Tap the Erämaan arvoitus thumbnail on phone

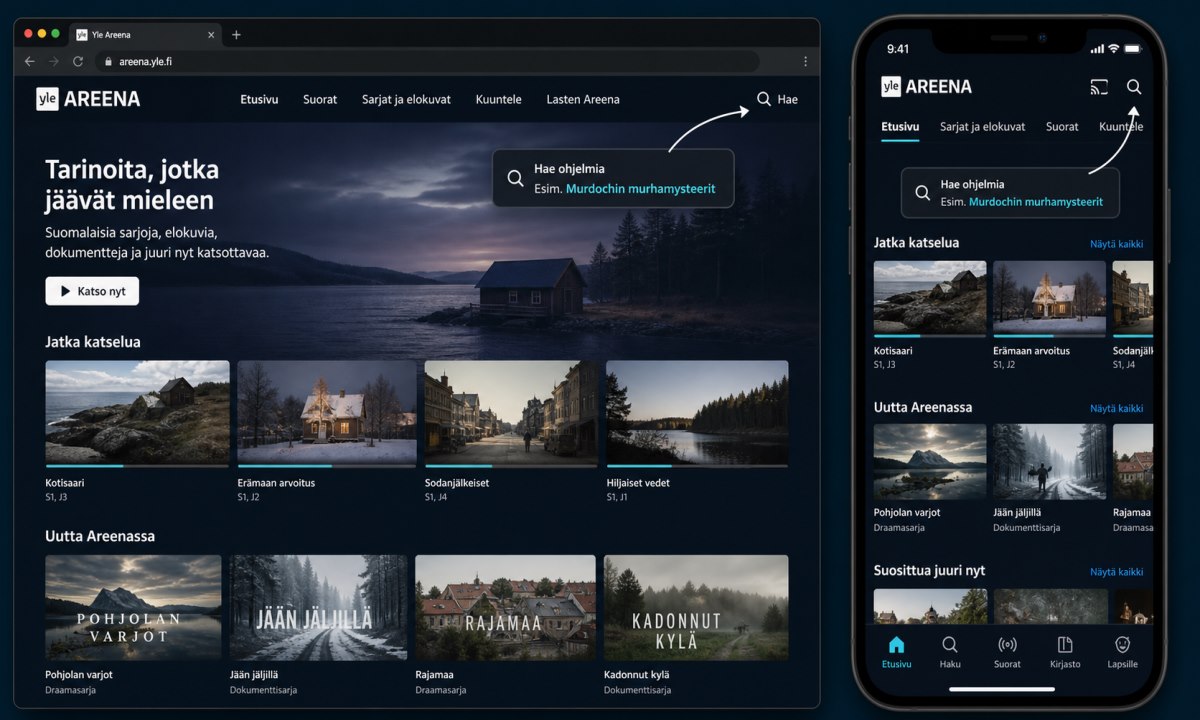click(x=1049, y=297)
